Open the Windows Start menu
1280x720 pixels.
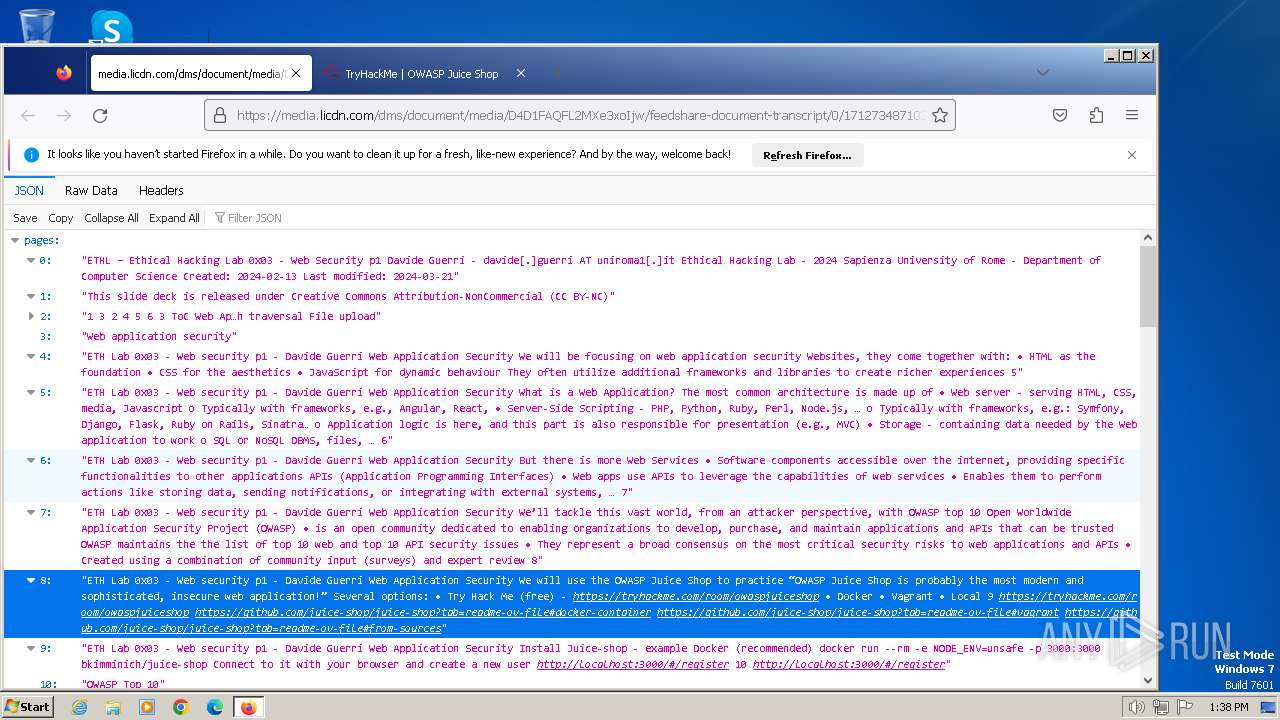28,706
